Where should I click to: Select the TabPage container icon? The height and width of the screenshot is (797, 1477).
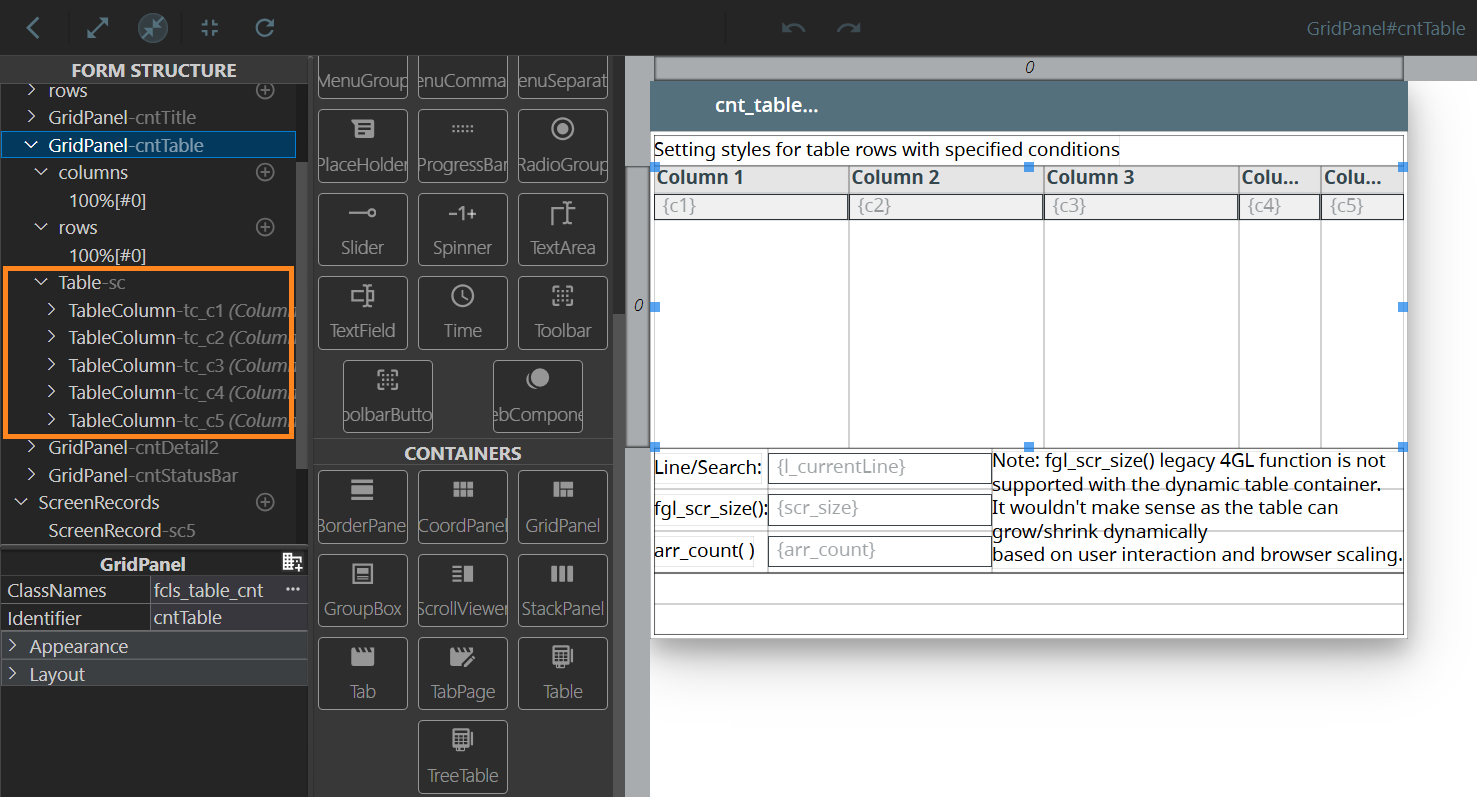pyautogui.click(x=462, y=673)
